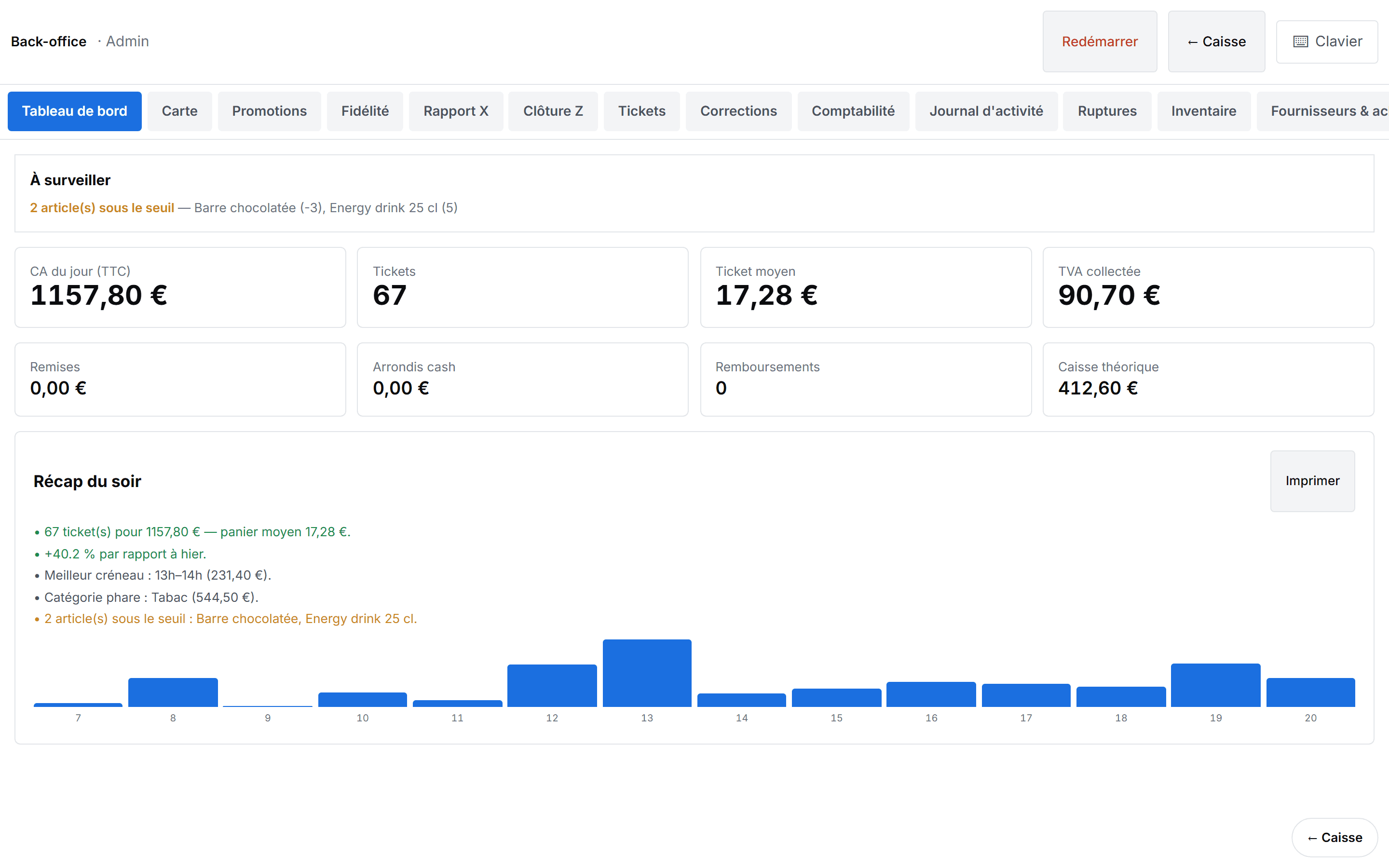Viewport: 1389px width, 868px height.
Task: Click the 13h bar in the chart
Action: (647, 673)
